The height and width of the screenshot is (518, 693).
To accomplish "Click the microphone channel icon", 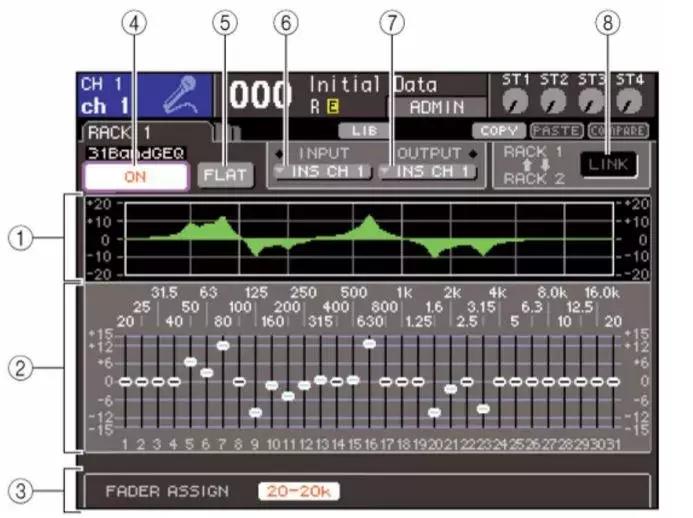I will (180, 95).
